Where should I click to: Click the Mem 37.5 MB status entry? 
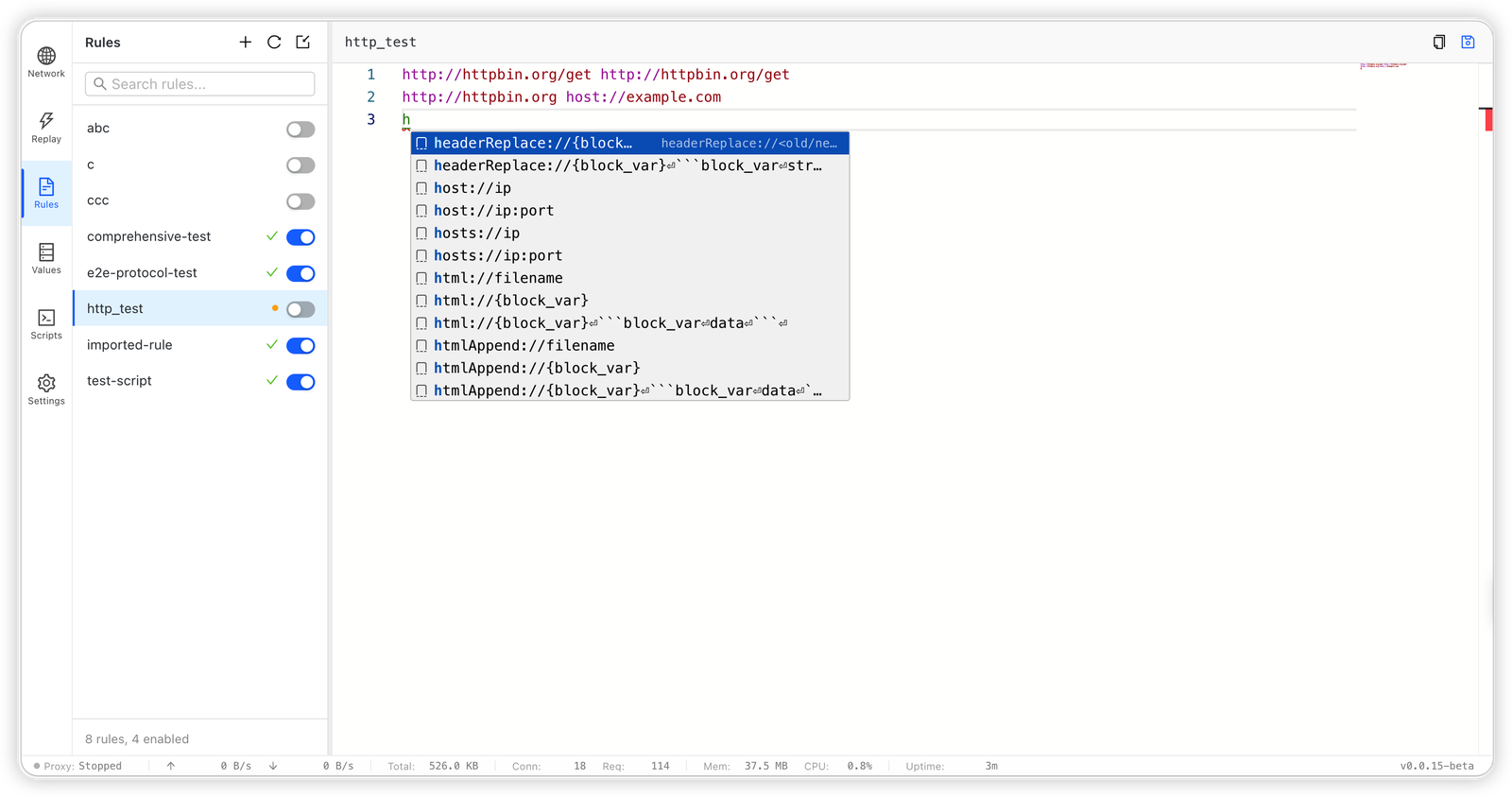point(745,766)
